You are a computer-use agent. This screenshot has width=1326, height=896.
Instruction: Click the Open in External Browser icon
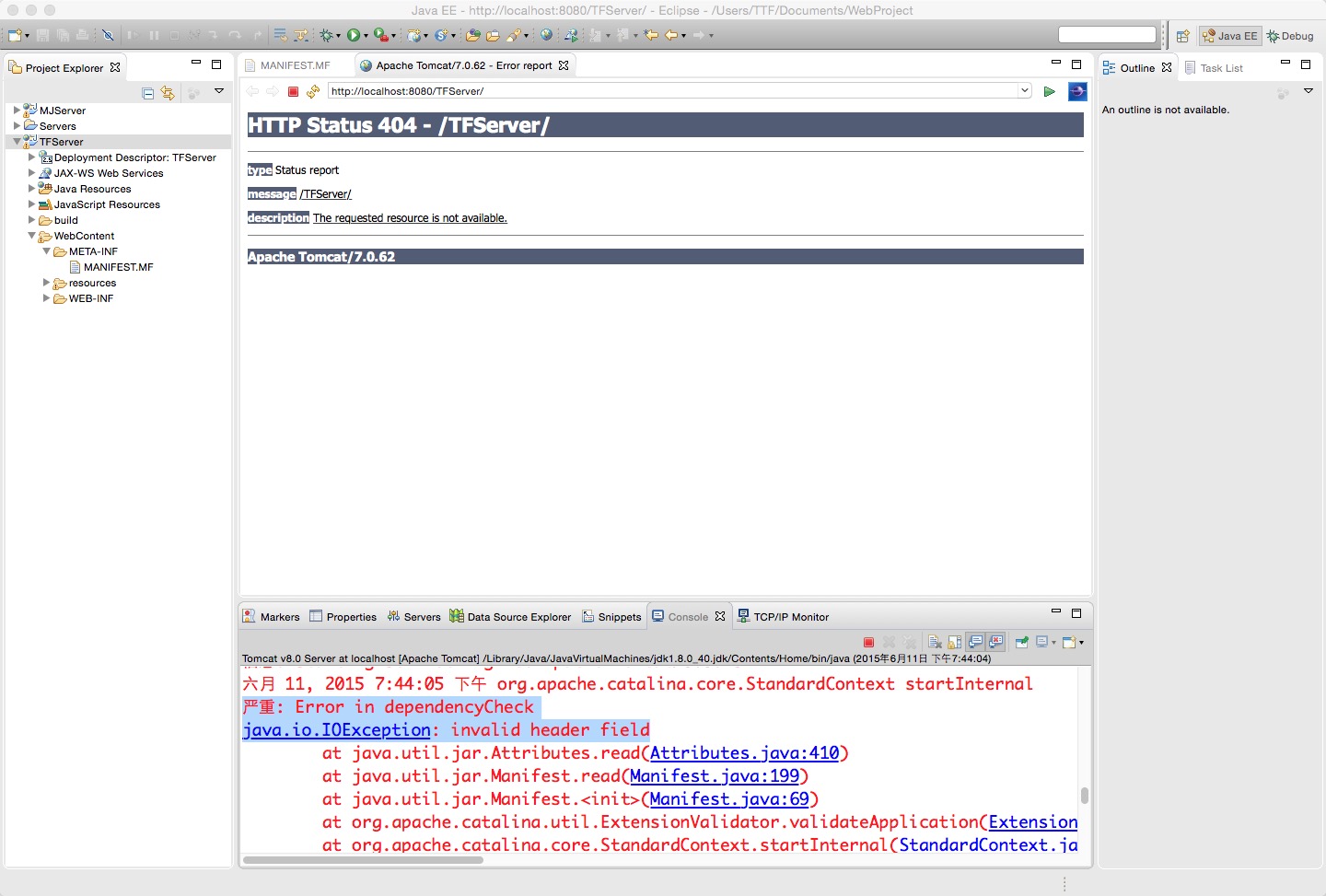click(x=1077, y=91)
